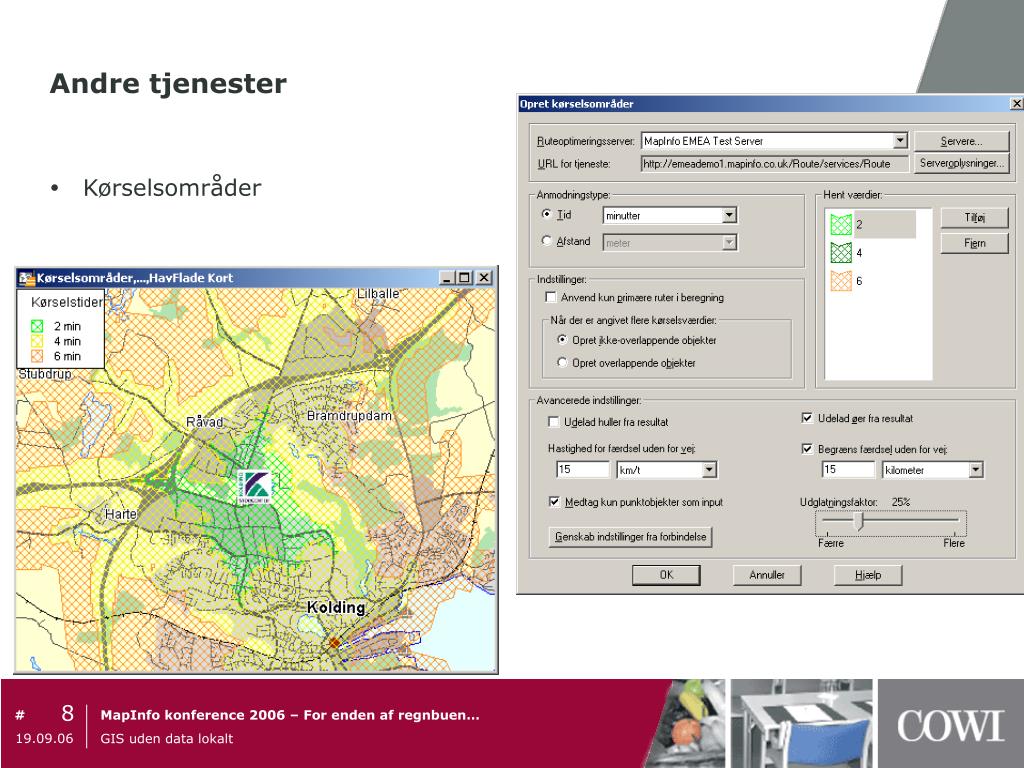Click the 6 min legend swatch
Image resolution: width=1024 pixels, height=768 pixels.
(37, 356)
